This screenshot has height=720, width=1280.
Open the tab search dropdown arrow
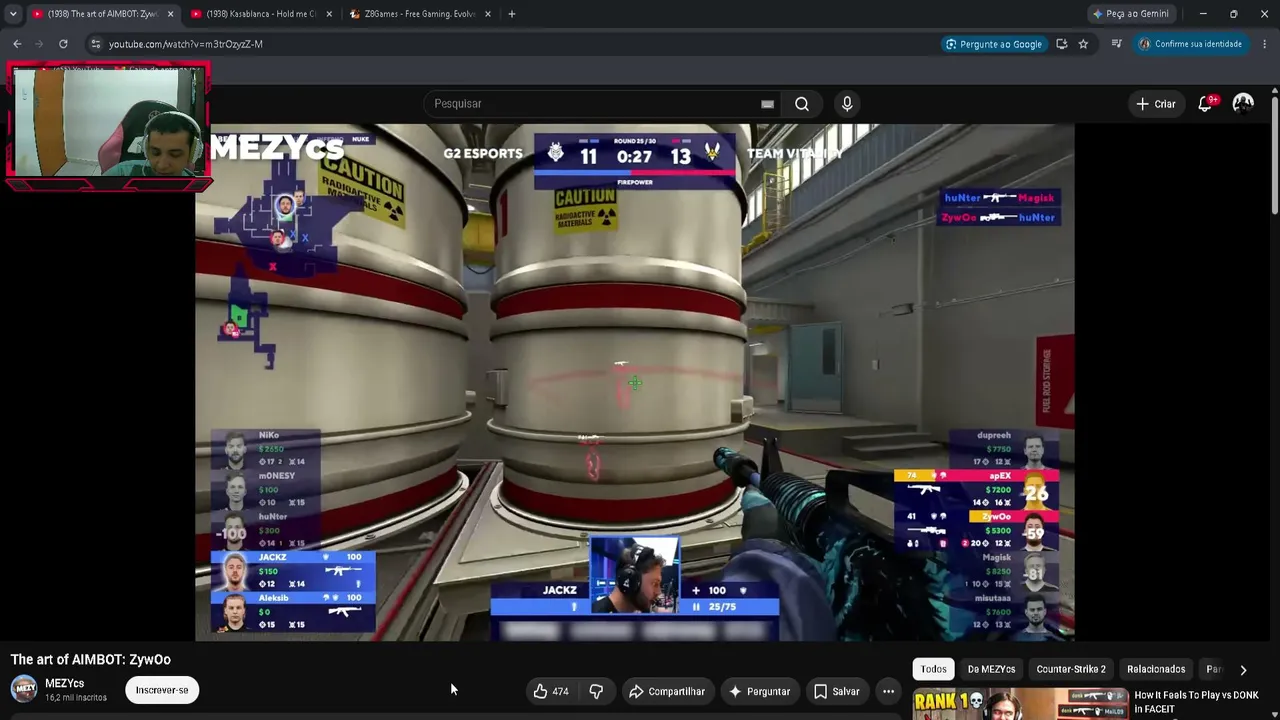pyautogui.click(x=13, y=14)
